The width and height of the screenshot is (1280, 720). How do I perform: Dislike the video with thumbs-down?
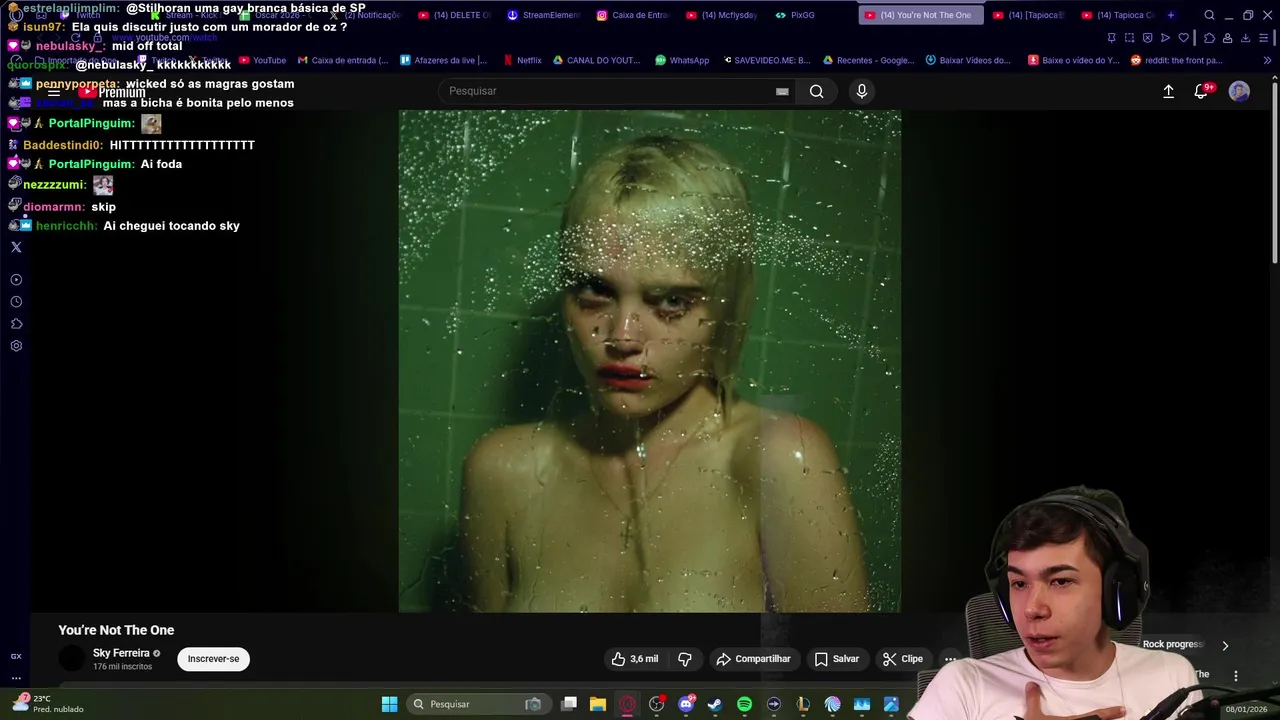point(685,659)
